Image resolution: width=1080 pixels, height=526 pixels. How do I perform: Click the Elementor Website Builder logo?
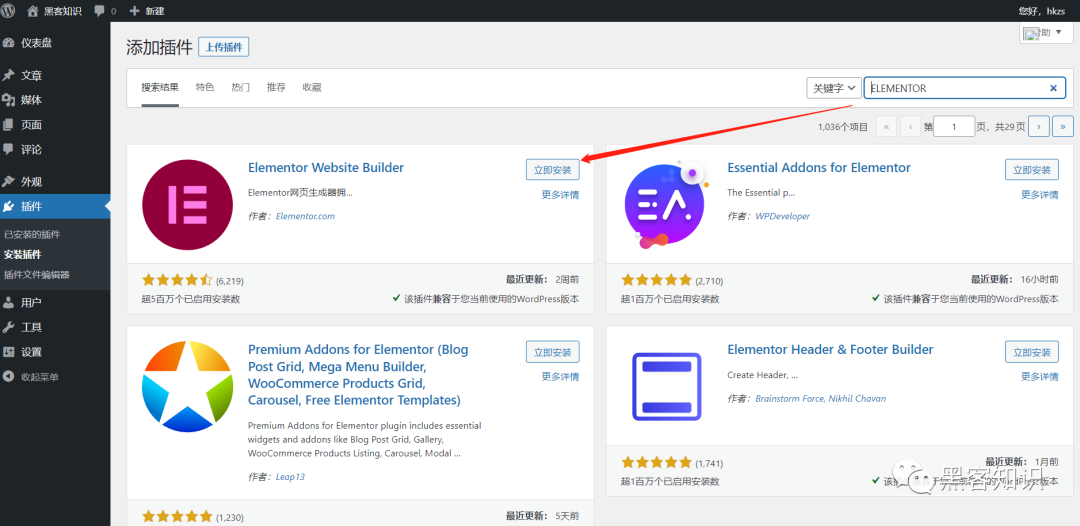(x=188, y=204)
